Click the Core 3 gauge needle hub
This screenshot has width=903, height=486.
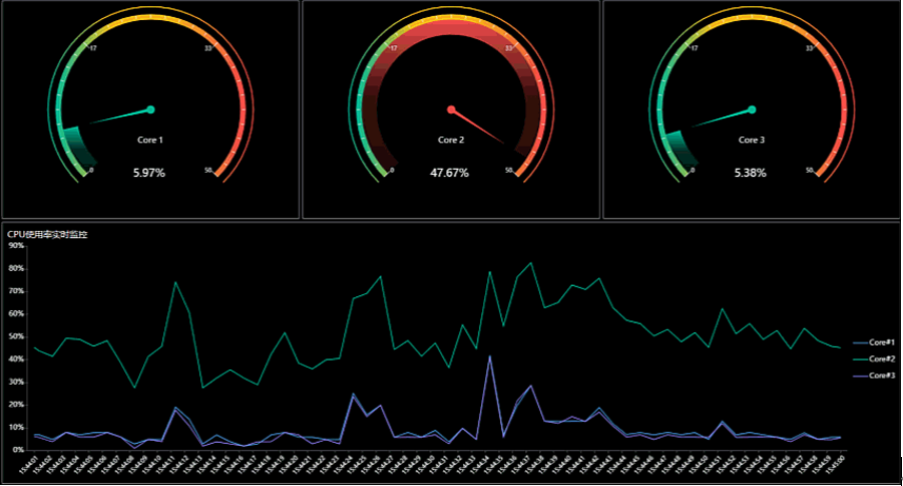point(752,109)
